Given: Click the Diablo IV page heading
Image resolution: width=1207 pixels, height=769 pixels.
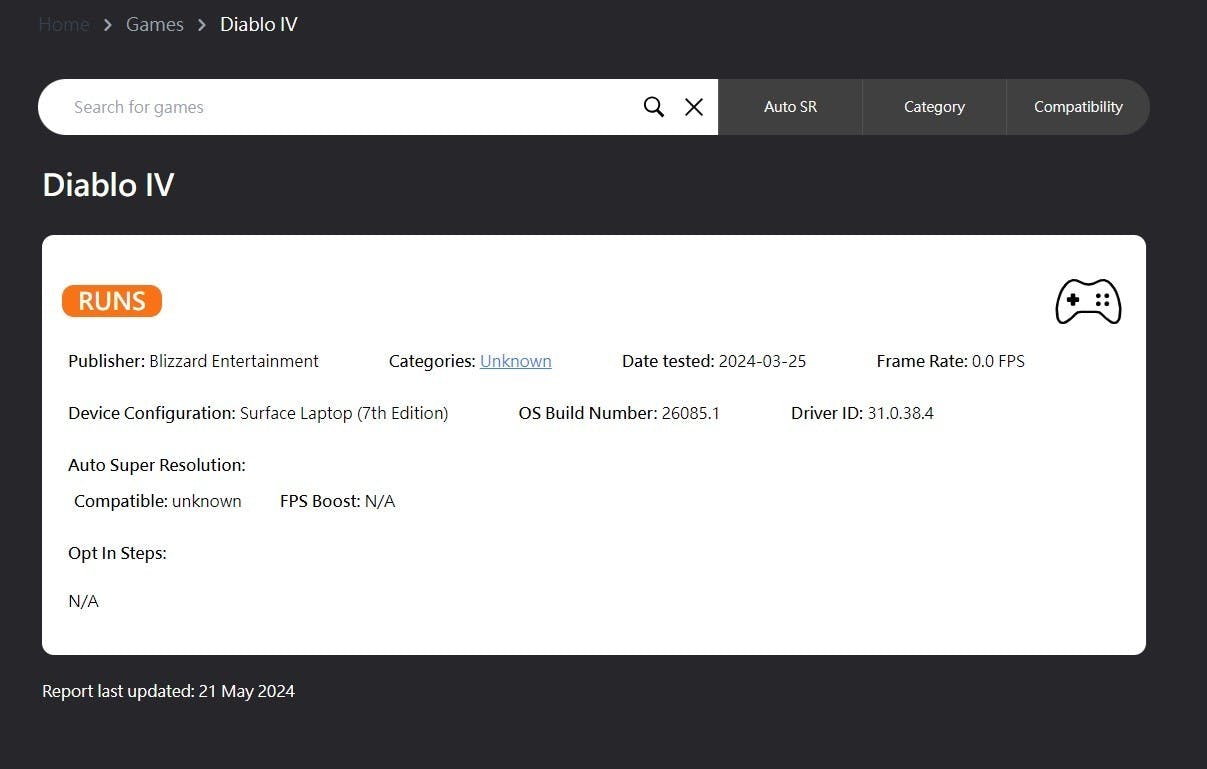Looking at the screenshot, I should click(108, 185).
